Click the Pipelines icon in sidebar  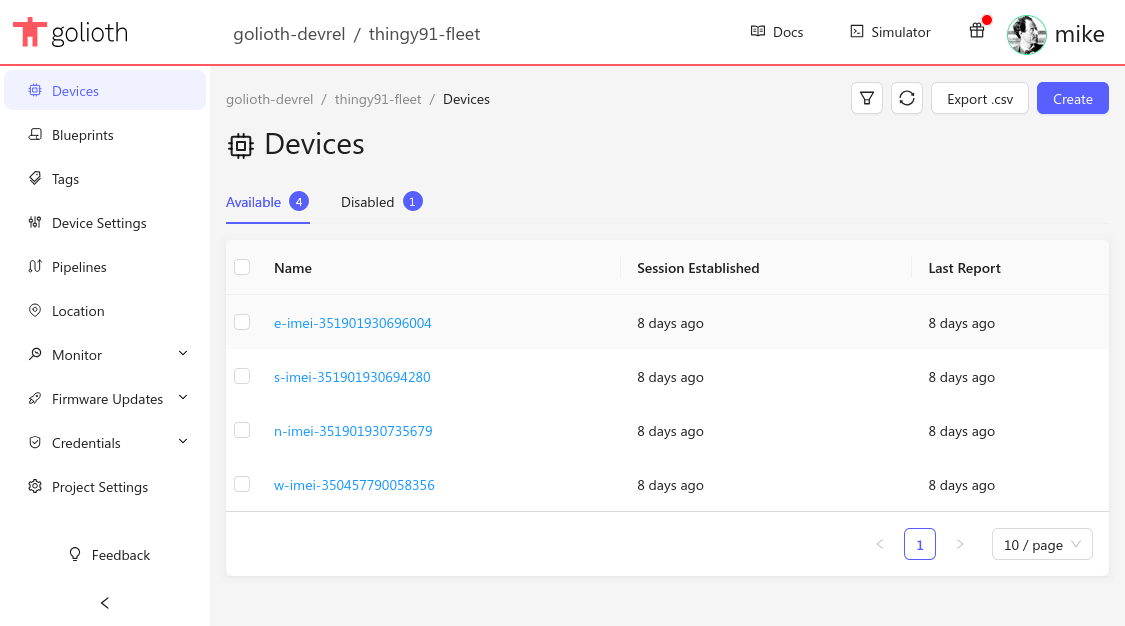tap(35, 267)
